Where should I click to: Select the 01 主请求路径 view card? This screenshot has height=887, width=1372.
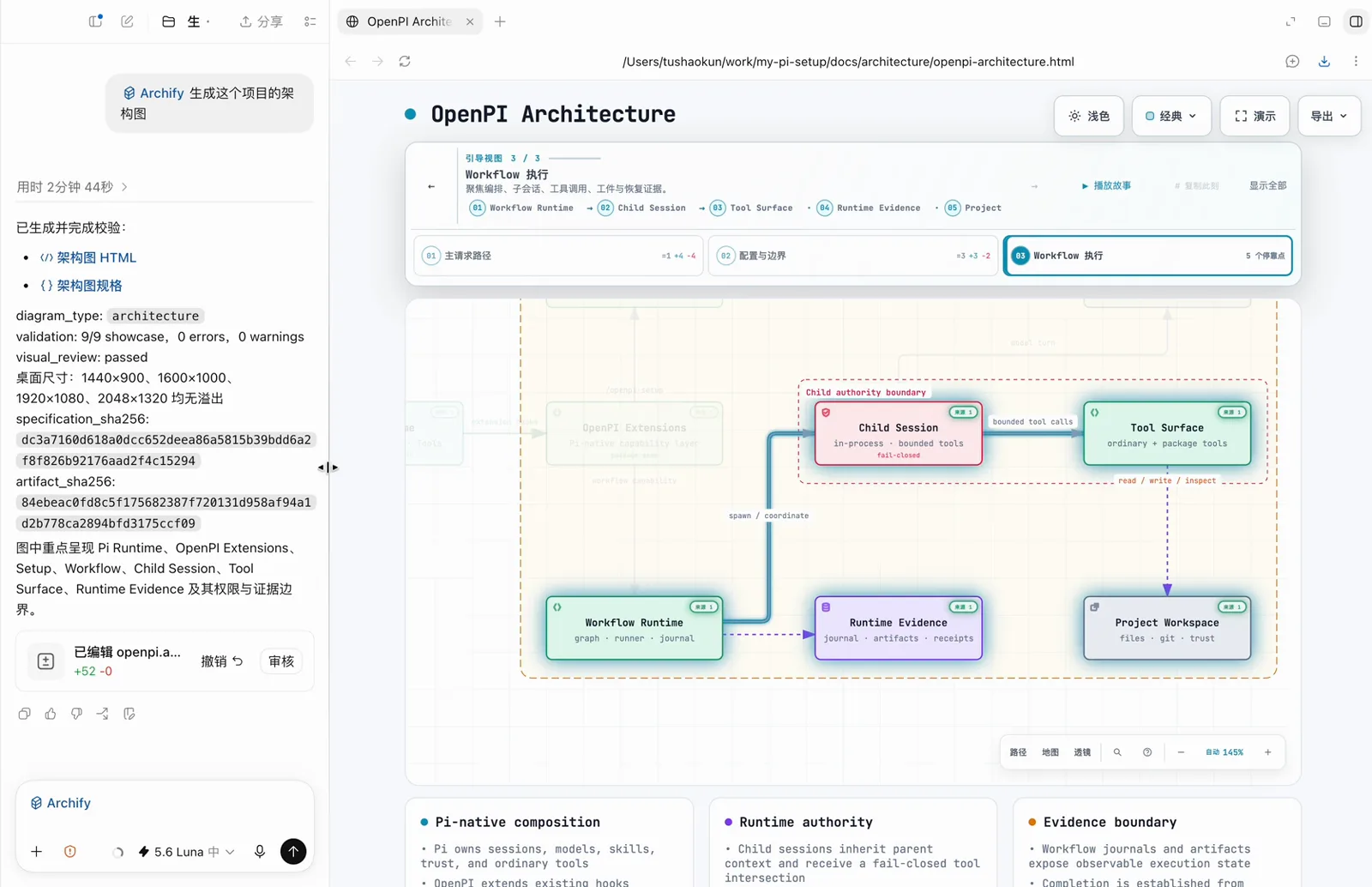click(558, 256)
